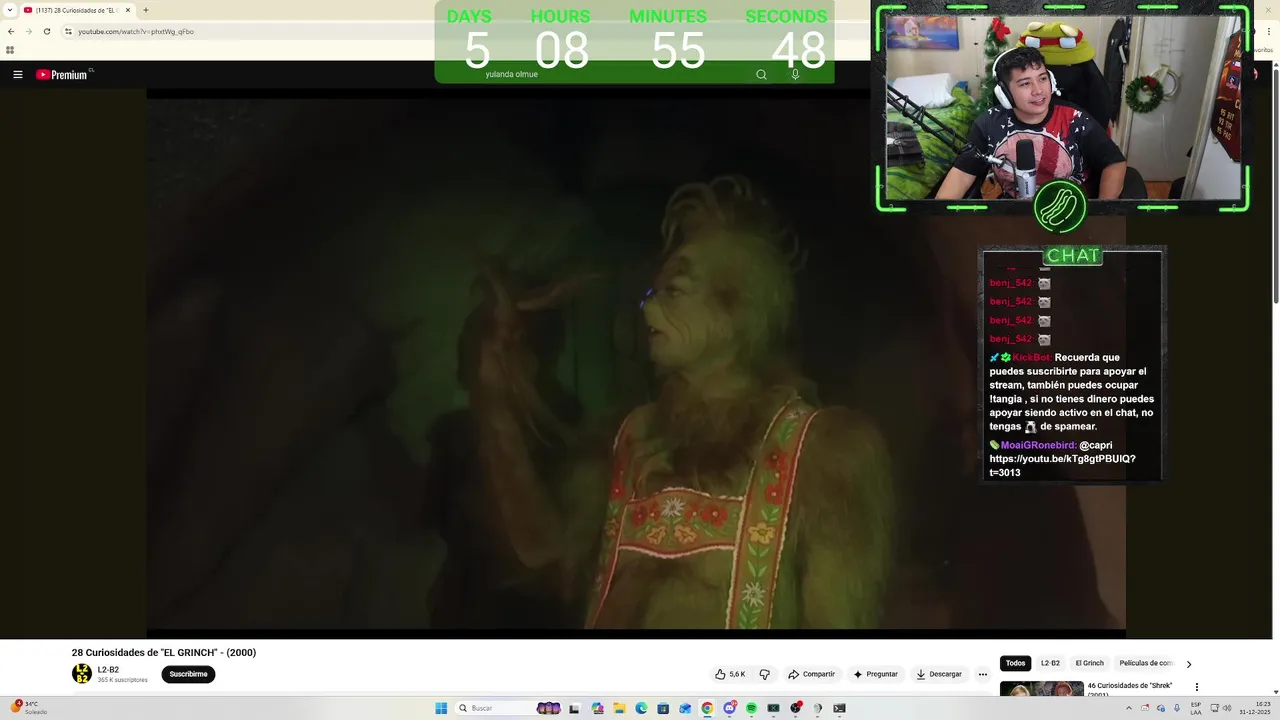Image resolution: width=1280 pixels, height=720 pixels.
Task: Open the L2-B2 channel avatar
Action: click(x=81, y=674)
